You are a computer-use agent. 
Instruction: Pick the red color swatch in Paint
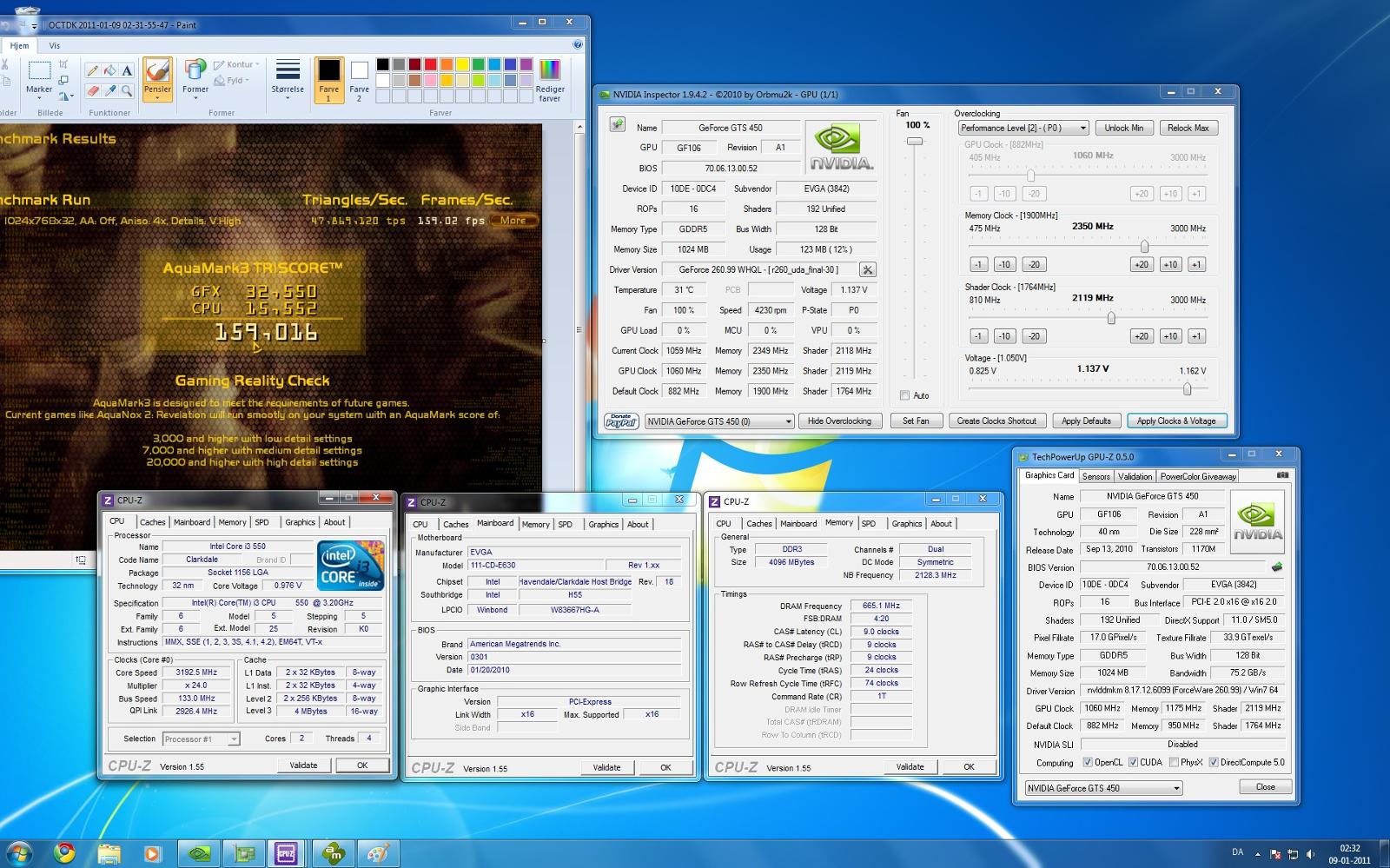pos(430,64)
